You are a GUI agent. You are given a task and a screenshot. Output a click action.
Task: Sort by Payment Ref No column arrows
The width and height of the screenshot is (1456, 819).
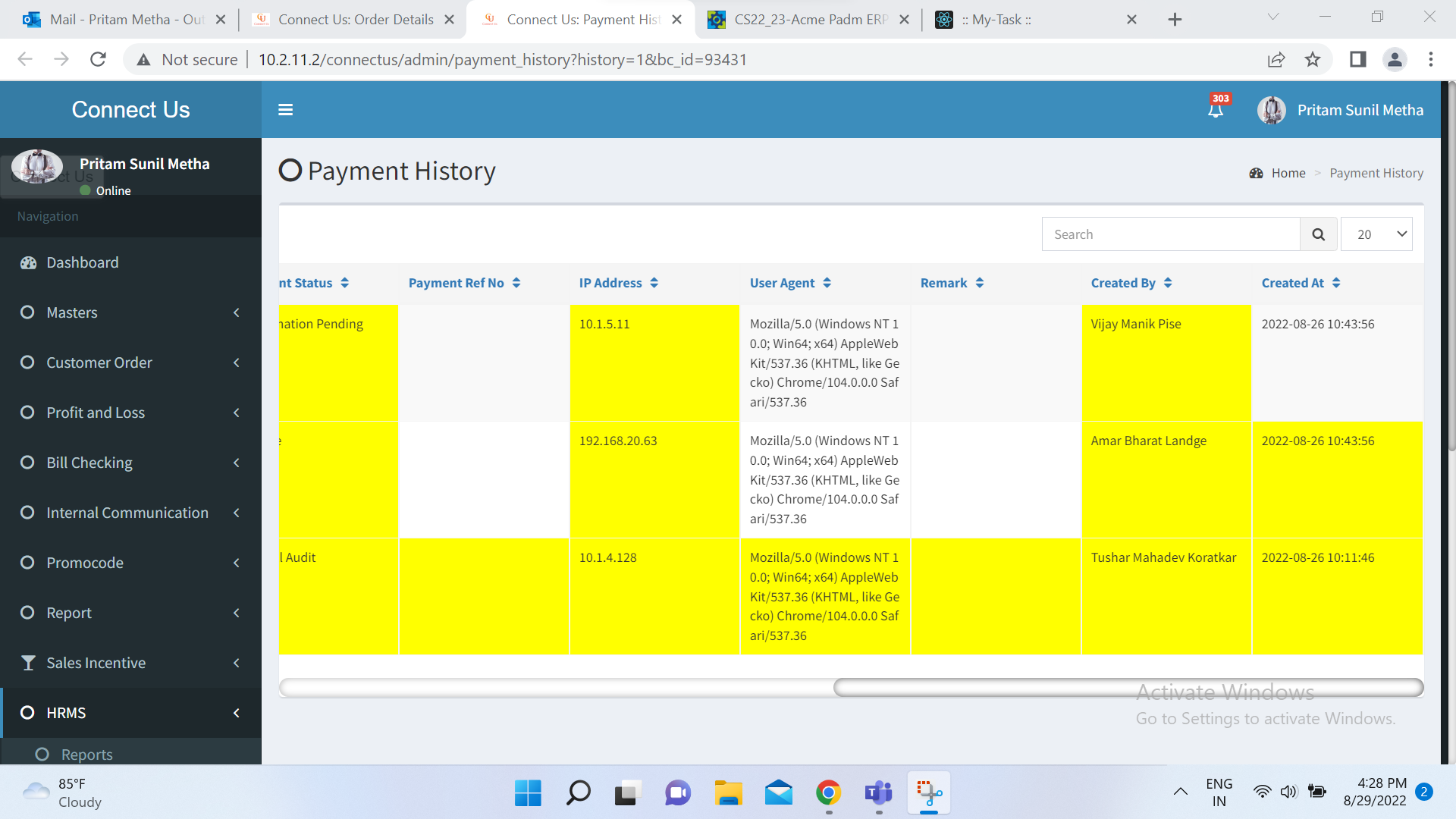point(516,283)
